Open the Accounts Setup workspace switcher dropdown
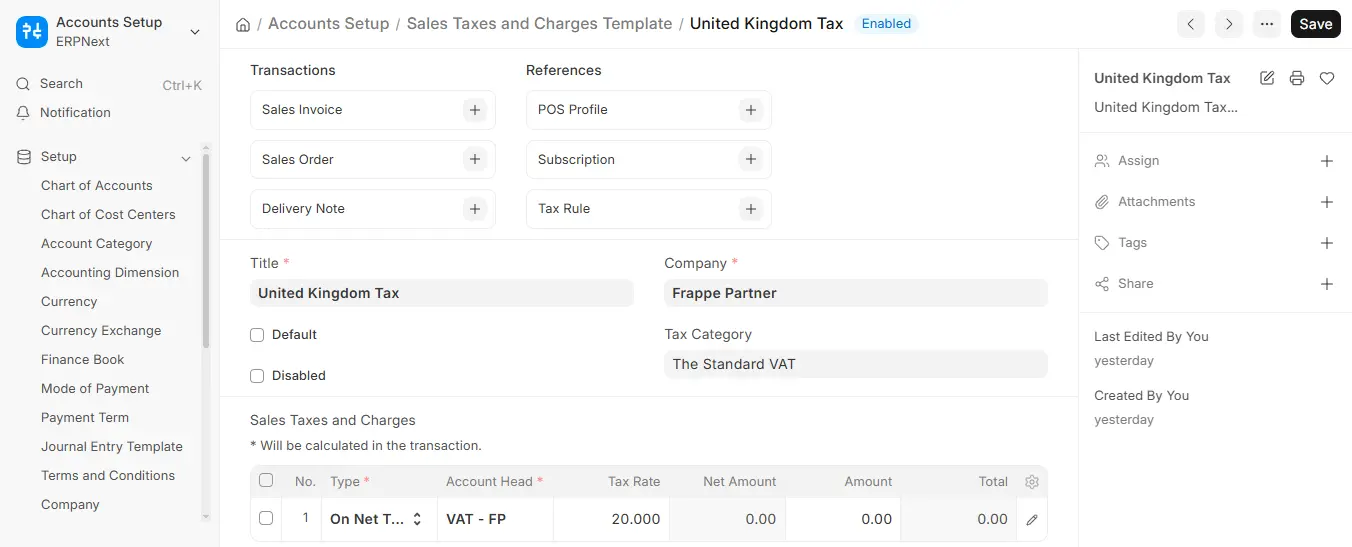The width and height of the screenshot is (1352, 547). pyautogui.click(x=195, y=32)
